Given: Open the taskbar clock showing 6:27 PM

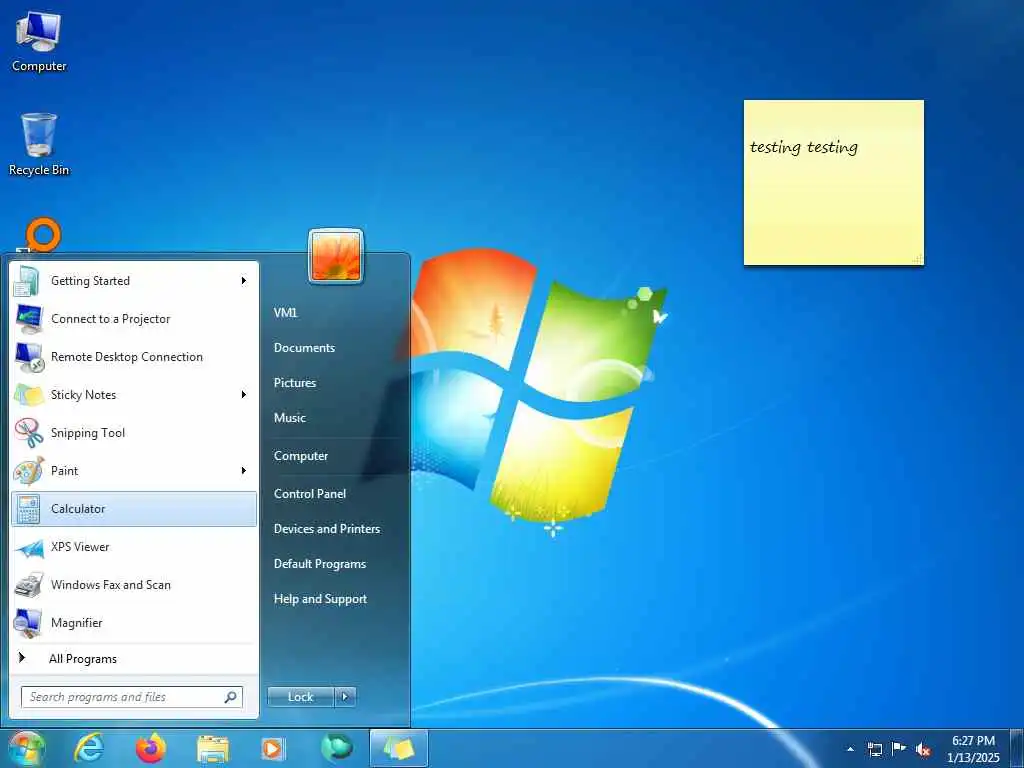Looking at the screenshot, I should (973, 749).
